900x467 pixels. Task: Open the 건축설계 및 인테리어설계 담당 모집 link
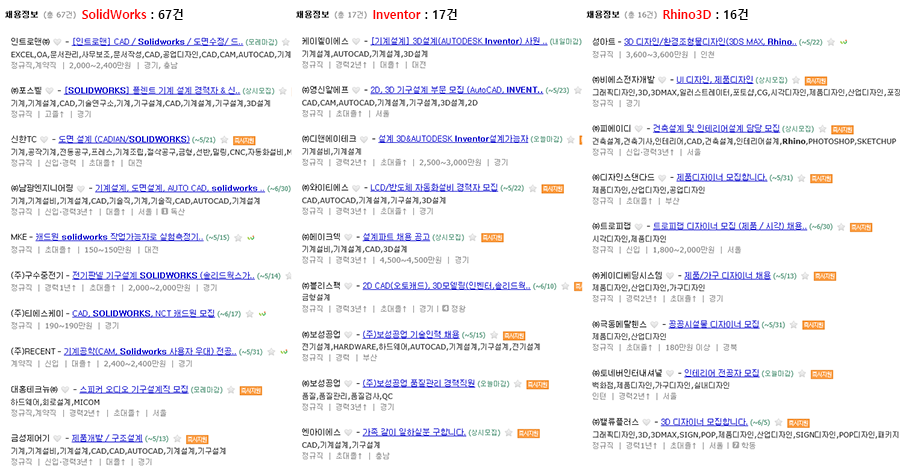(716, 129)
